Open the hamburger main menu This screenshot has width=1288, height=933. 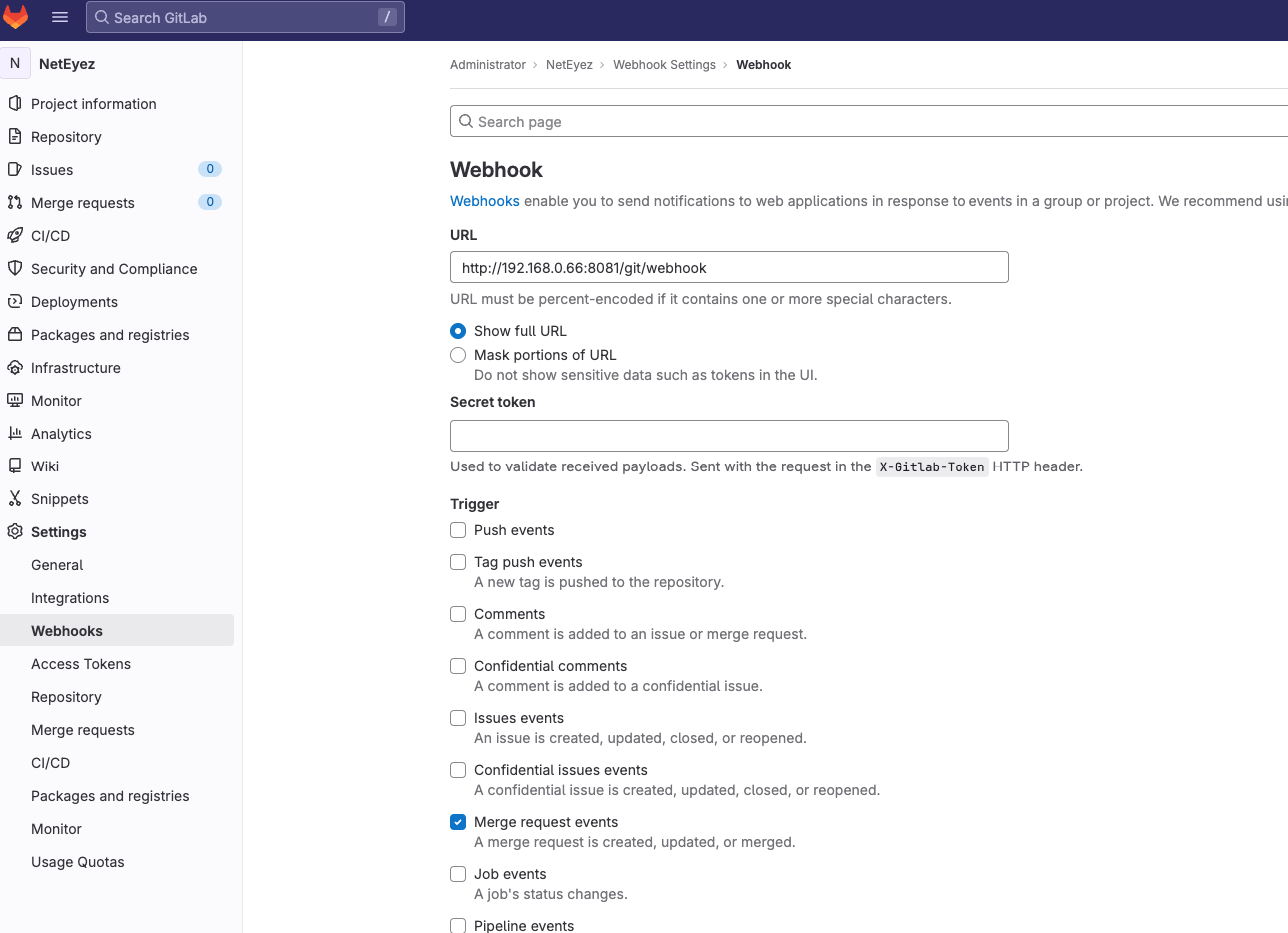(60, 17)
